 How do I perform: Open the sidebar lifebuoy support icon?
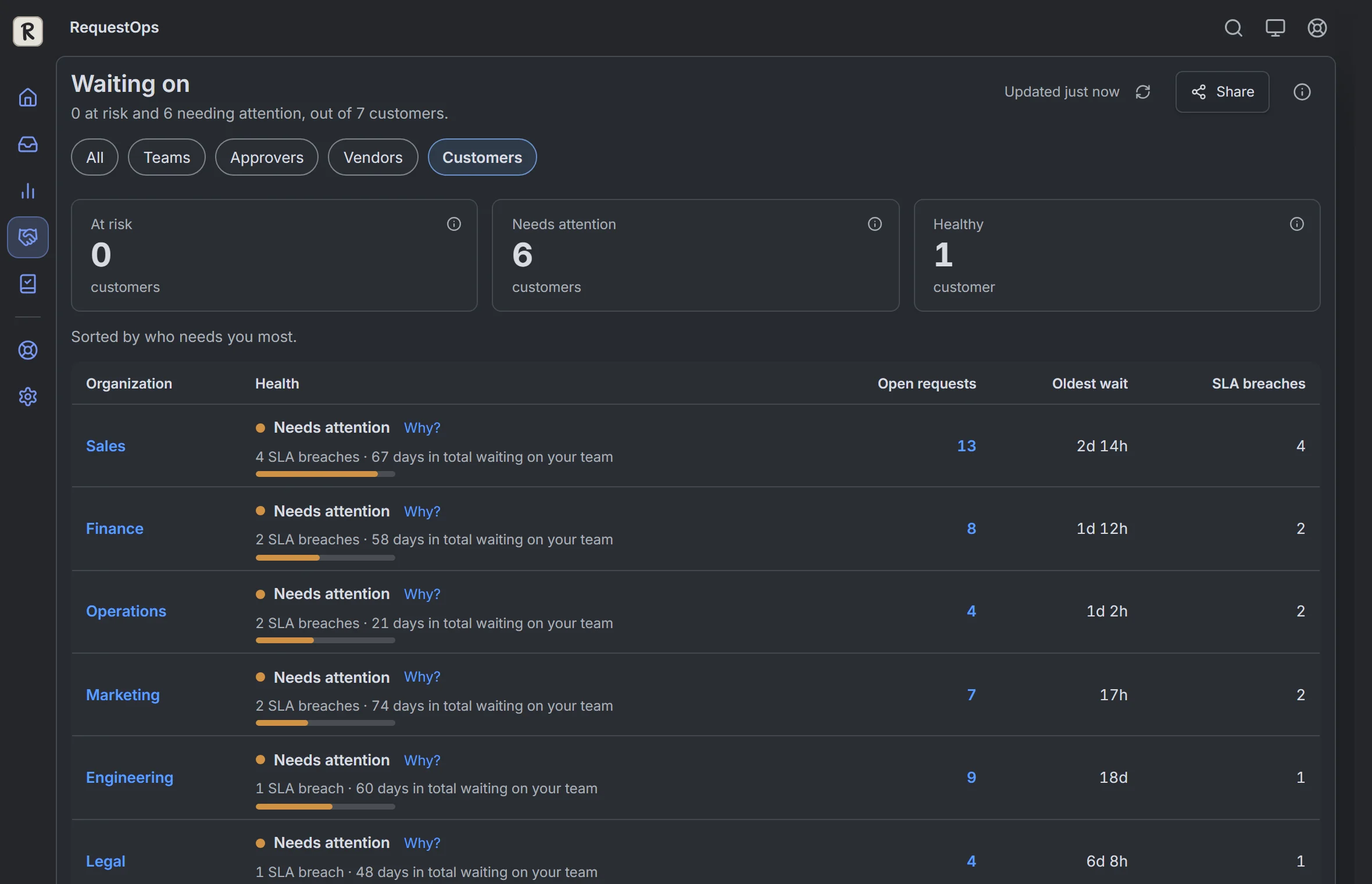coord(28,350)
